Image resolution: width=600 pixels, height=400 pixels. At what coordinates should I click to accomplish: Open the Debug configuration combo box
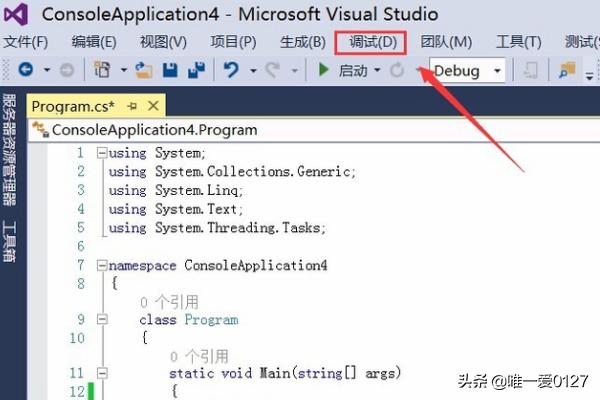467,70
